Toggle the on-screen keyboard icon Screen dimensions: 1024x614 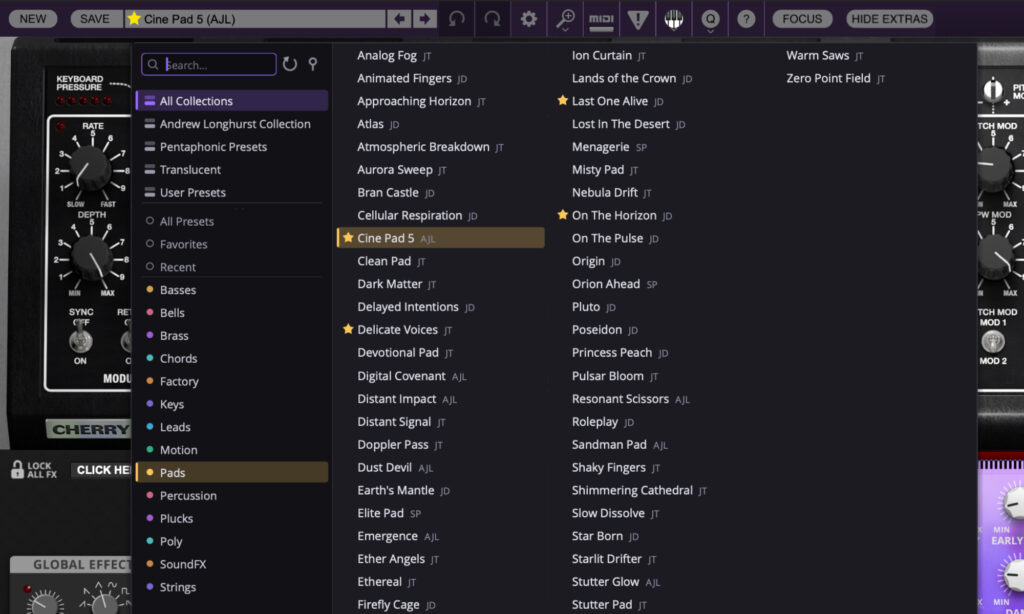[673, 19]
